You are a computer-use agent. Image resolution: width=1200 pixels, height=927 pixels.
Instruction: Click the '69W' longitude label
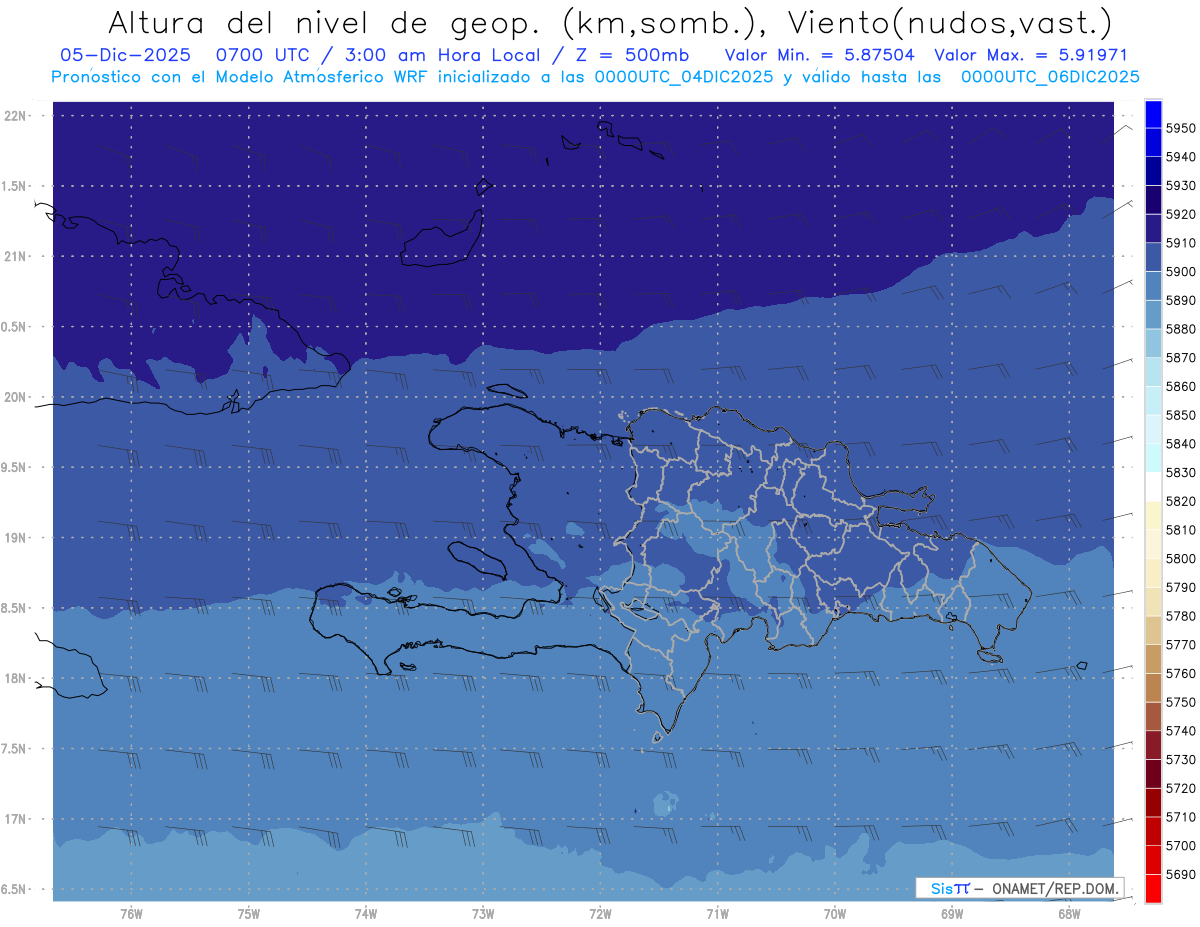[952, 913]
